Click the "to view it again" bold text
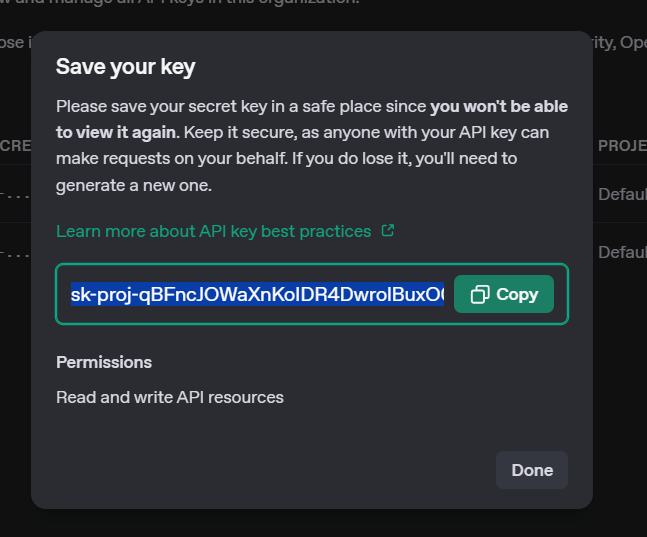This screenshot has height=537, width=647. (x=116, y=132)
